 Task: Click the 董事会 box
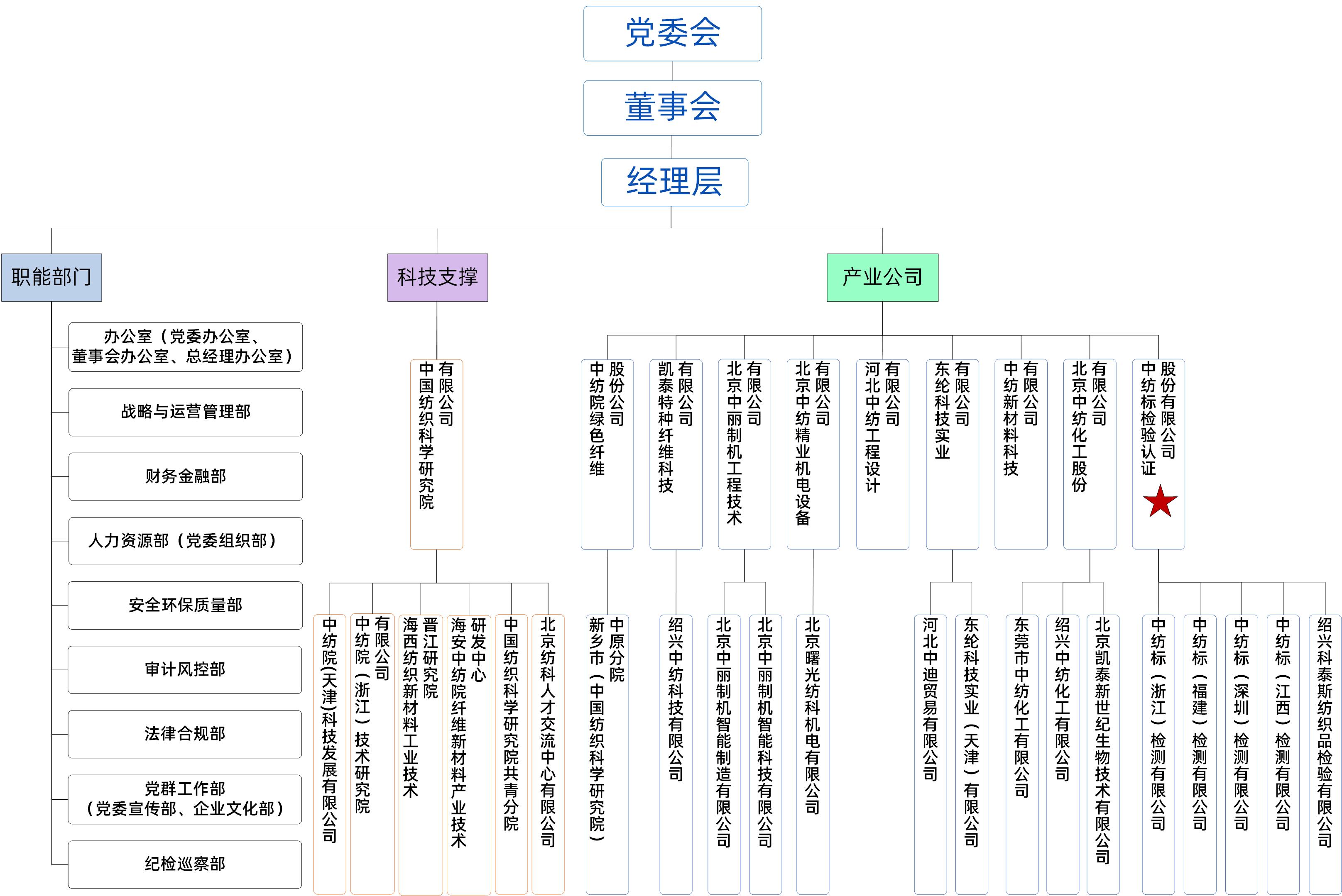coord(672,107)
